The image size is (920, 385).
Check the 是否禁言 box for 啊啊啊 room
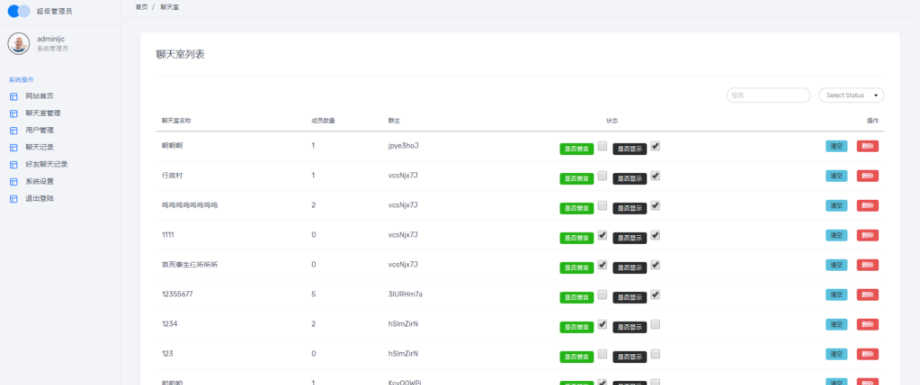602,146
